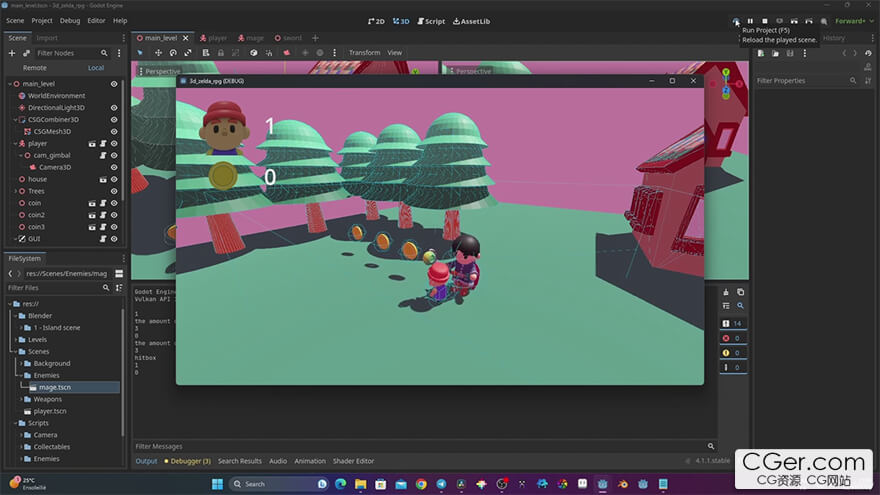Expand the Trees node
The height and width of the screenshot is (495, 880).
point(15,191)
